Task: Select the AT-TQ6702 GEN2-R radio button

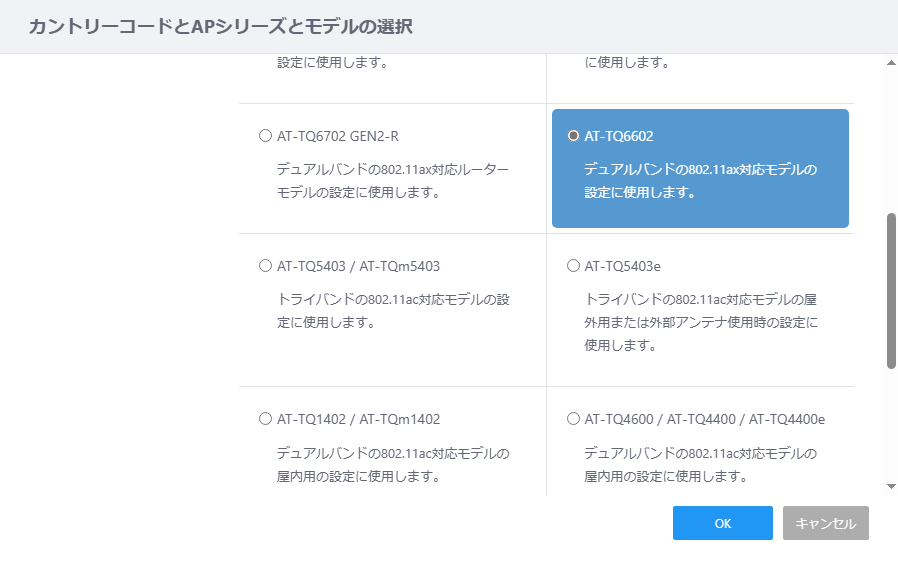Action: (265, 136)
